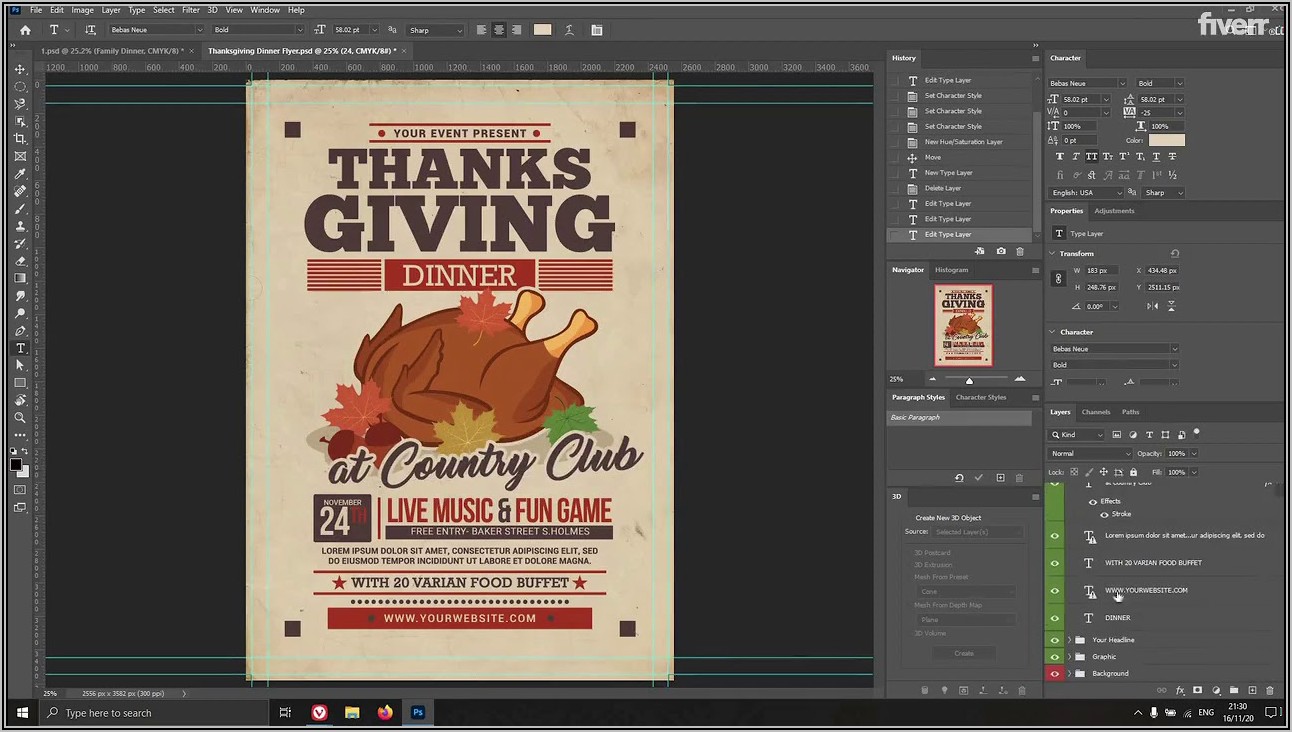Click the add layer style fx icon
The image size is (1292, 732).
[x=1180, y=690]
